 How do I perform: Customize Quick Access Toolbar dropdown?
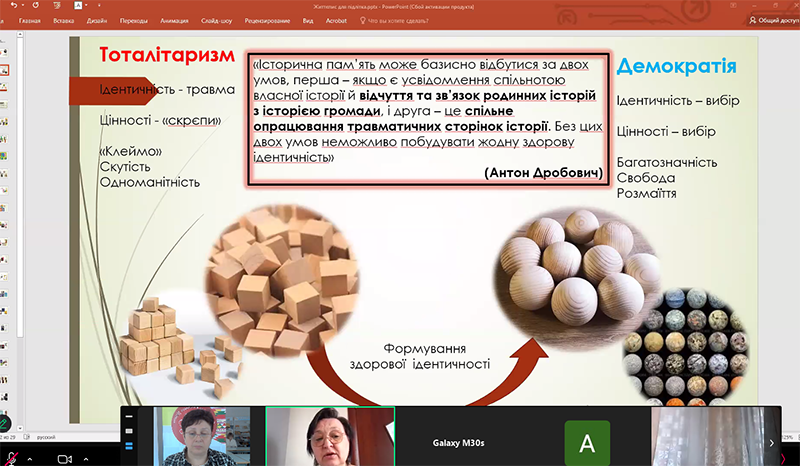99,6
